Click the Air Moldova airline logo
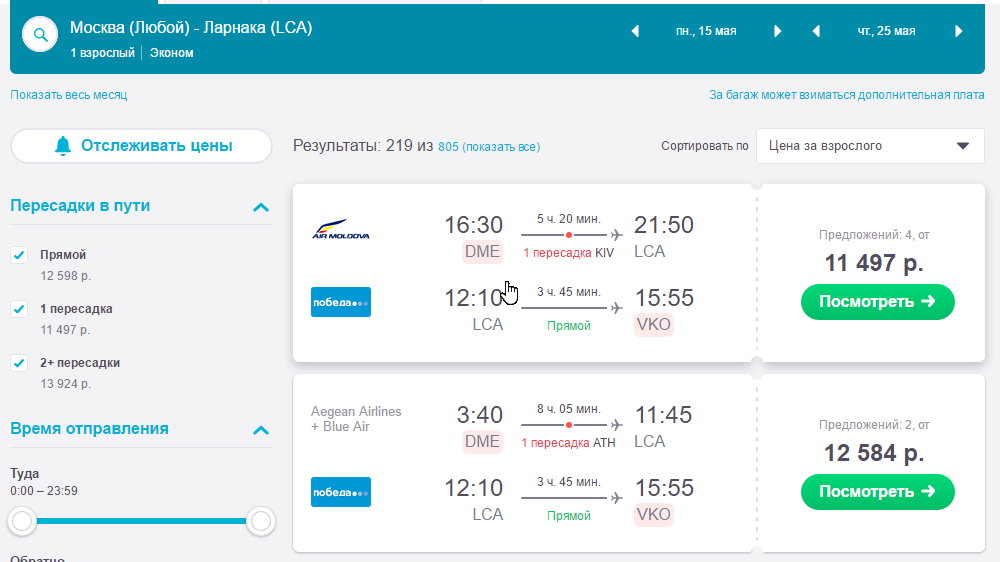The image size is (1000, 562). tap(341, 229)
